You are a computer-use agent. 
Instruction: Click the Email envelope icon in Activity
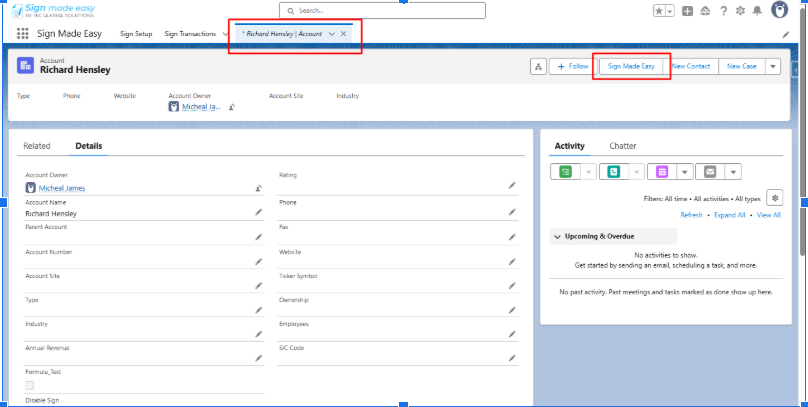(x=710, y=171)
